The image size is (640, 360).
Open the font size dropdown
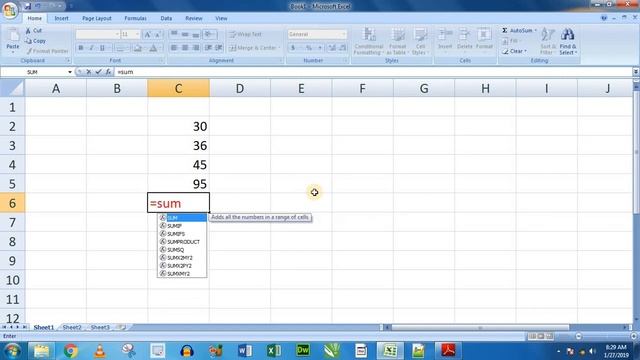(137, 34)
